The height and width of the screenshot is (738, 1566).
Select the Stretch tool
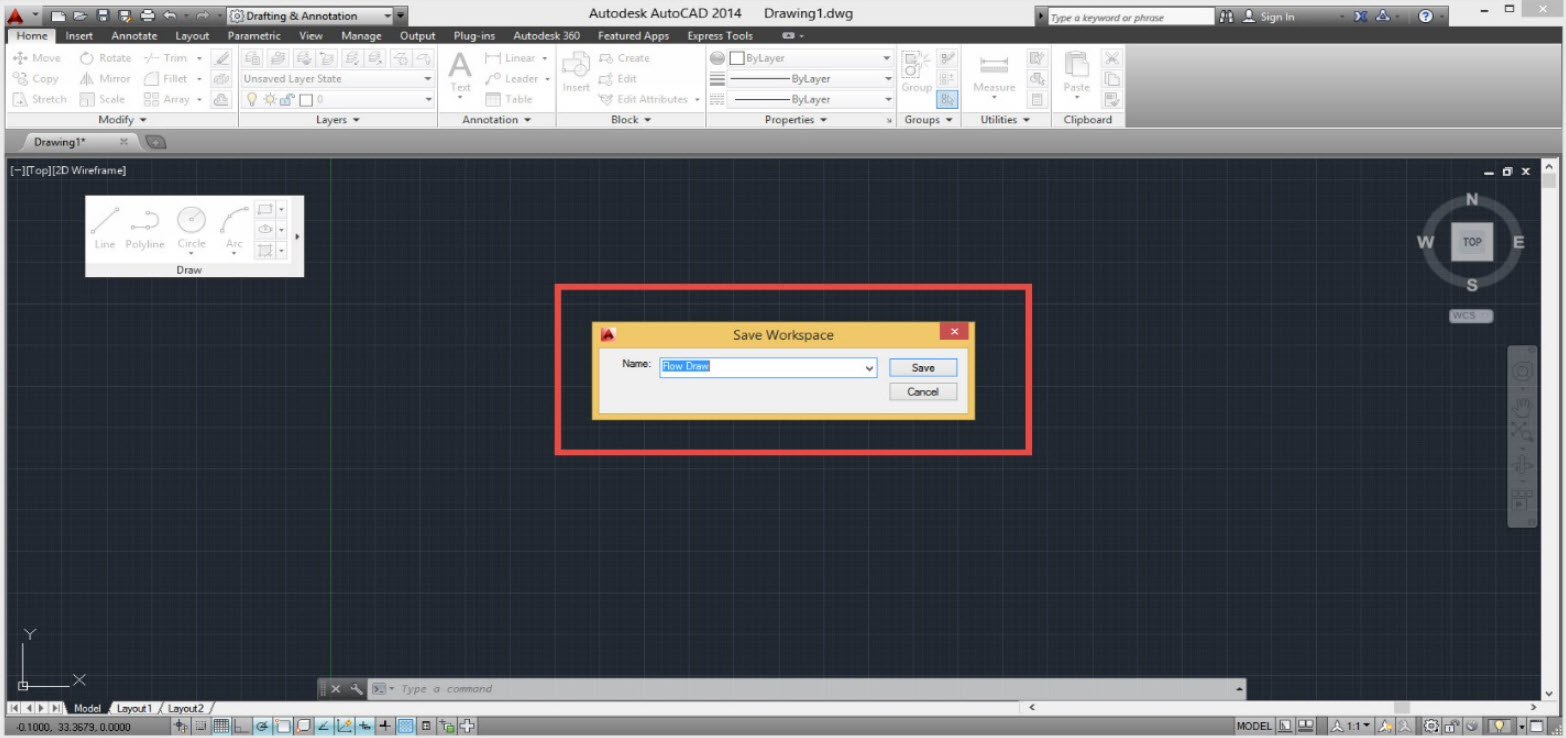[x=40, y=99]
